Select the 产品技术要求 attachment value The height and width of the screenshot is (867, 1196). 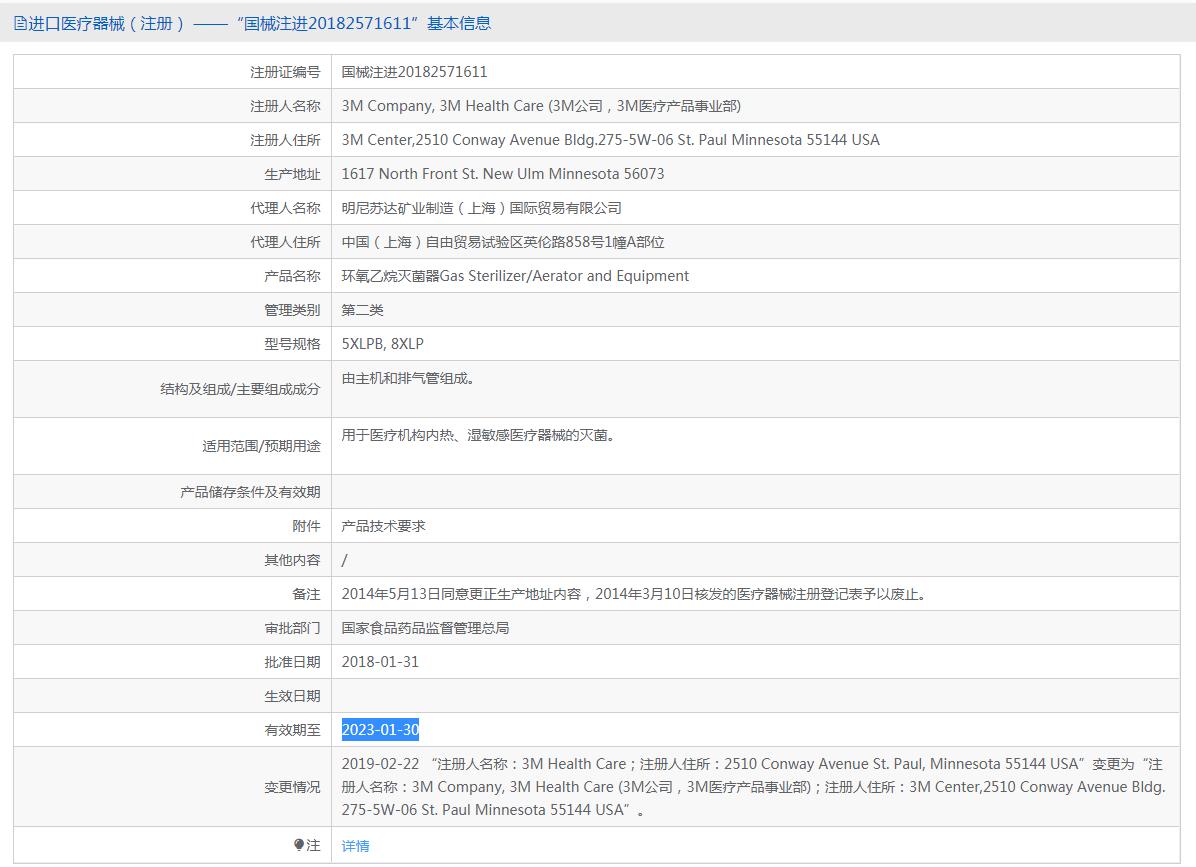coord(384,526)
